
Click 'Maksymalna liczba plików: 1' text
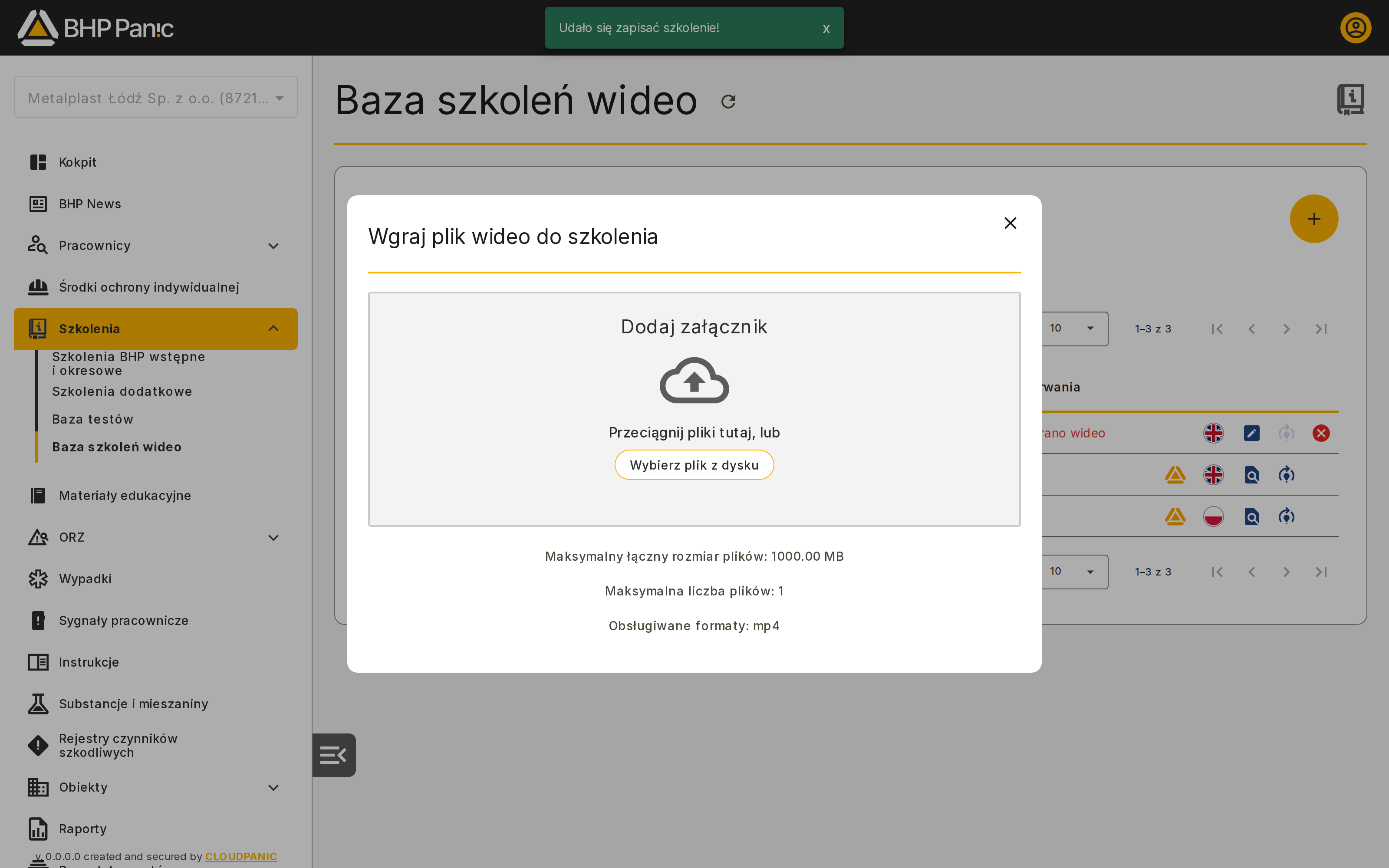click(694, 591)
